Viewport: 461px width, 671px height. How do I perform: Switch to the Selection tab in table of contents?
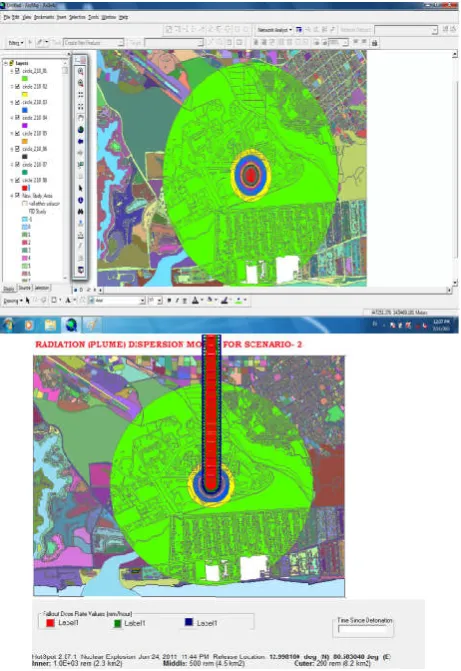[42, 288]
